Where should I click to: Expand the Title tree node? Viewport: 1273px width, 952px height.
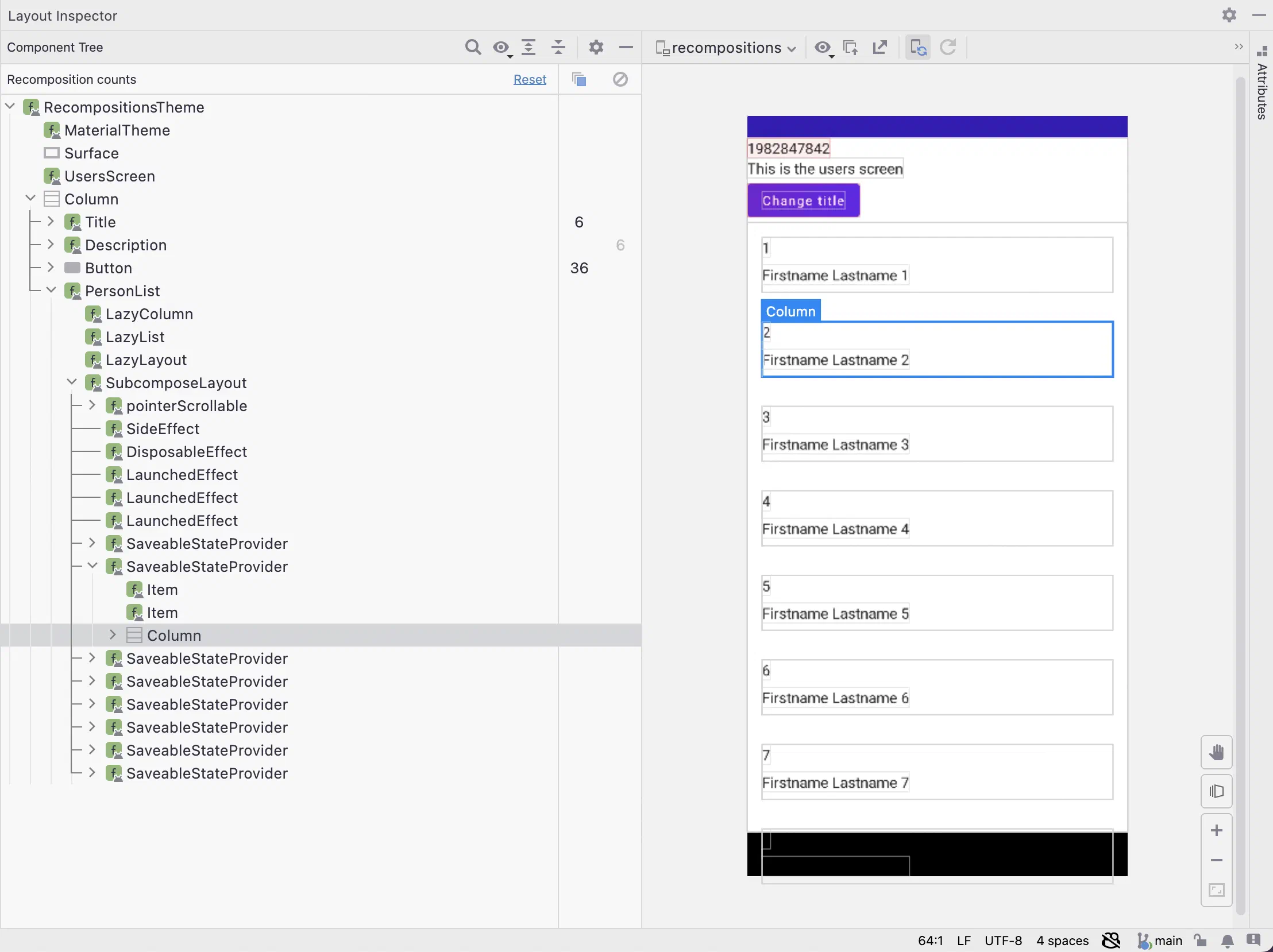pyautogui.click(x=51, y=222)
